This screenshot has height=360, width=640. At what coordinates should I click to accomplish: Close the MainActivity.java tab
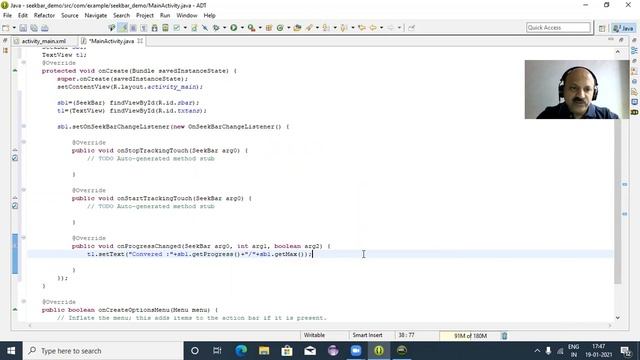coord(140,41)
